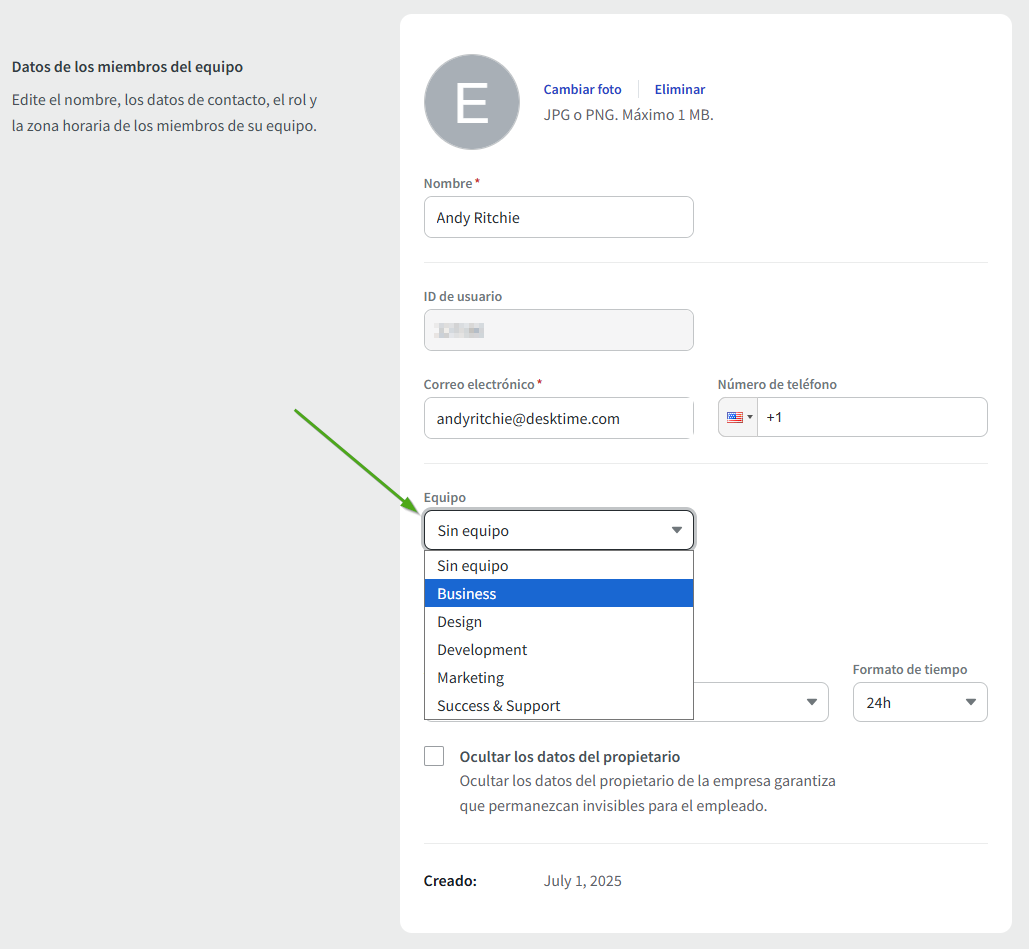Click the Eliminar photo link
This screenshot has width=1029, height=949.
click(x=680, y=89)
